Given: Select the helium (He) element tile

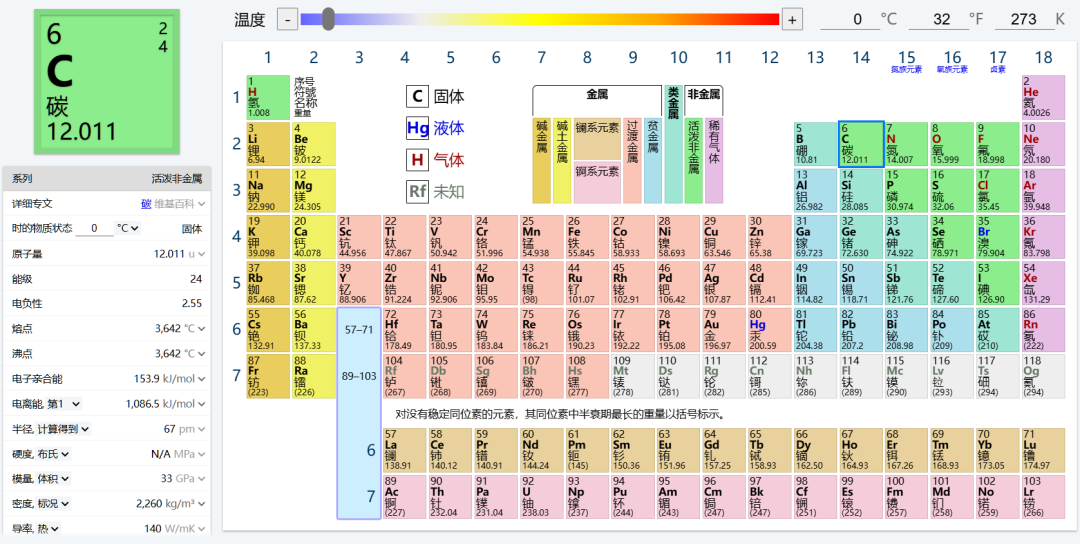Looking at the screenshot, I should [1042, 97].
